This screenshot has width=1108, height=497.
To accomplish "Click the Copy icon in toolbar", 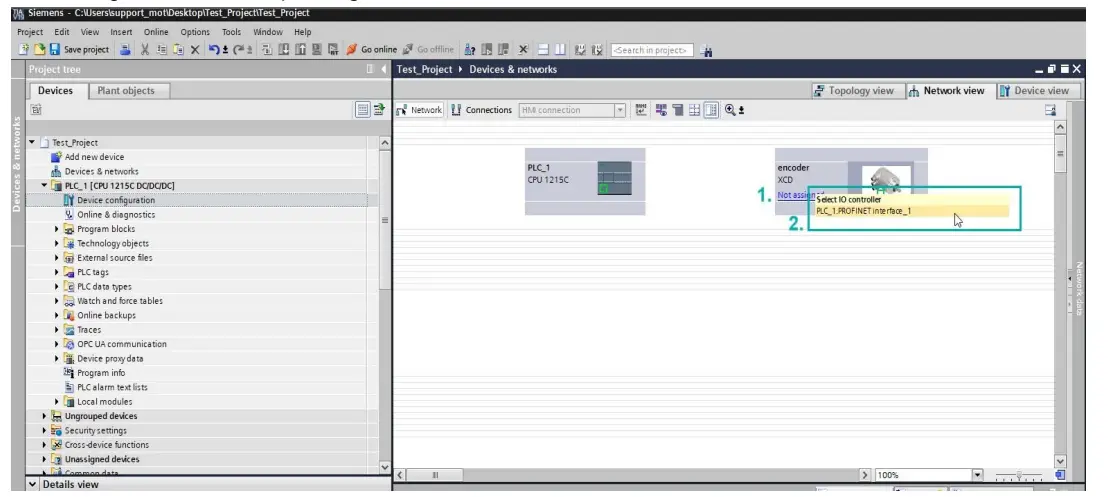I will click(162, 49).
